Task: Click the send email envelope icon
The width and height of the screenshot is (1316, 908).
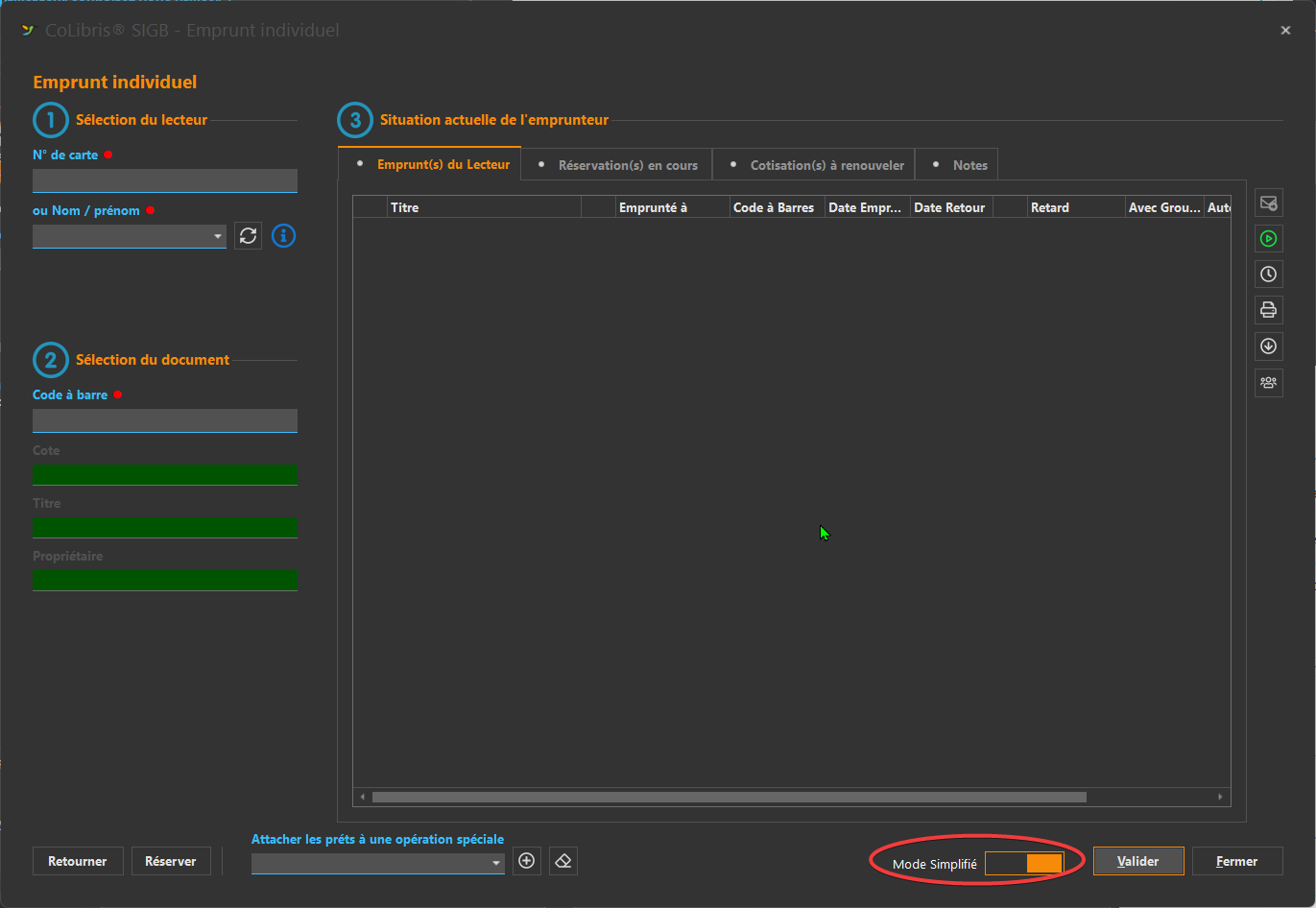Action: click(1268, 203)
